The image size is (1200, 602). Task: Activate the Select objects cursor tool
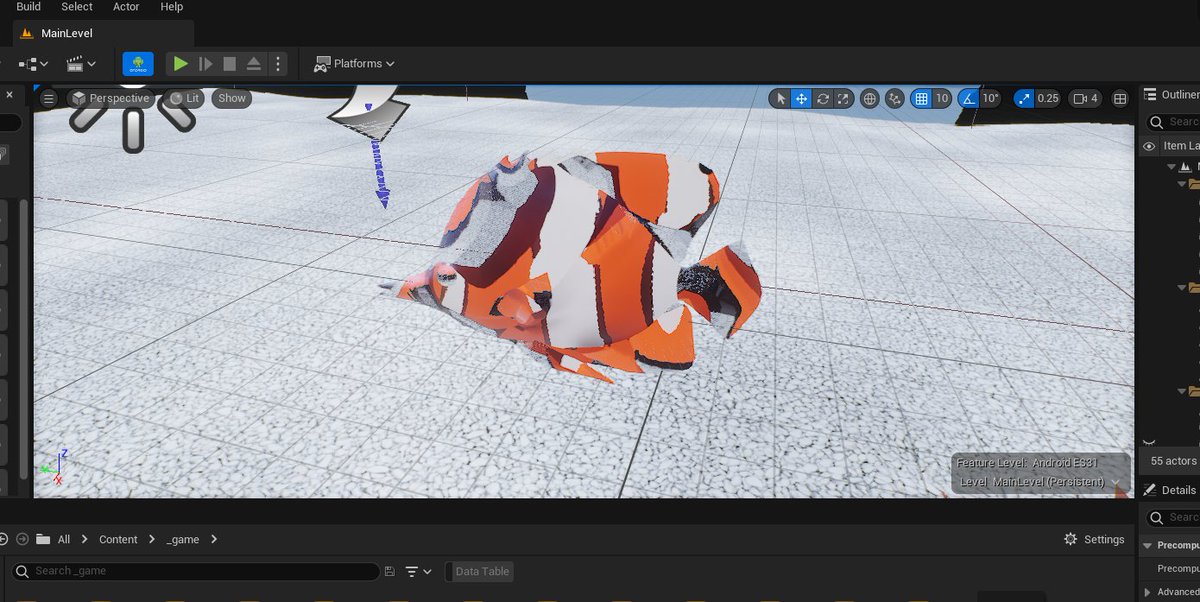pos(780,98)
